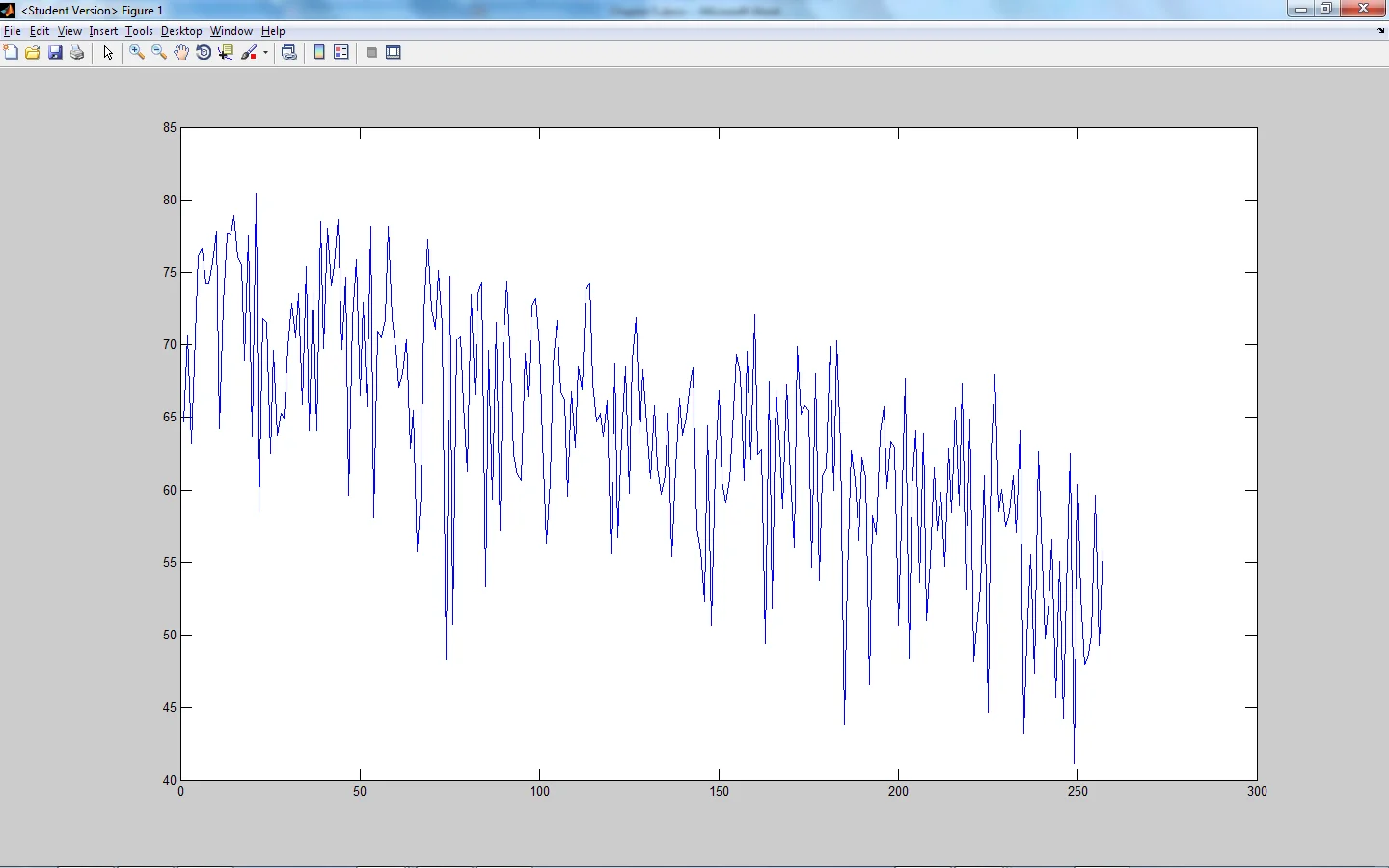
Task: Open the Edit menu
Action: pos(40,31)
